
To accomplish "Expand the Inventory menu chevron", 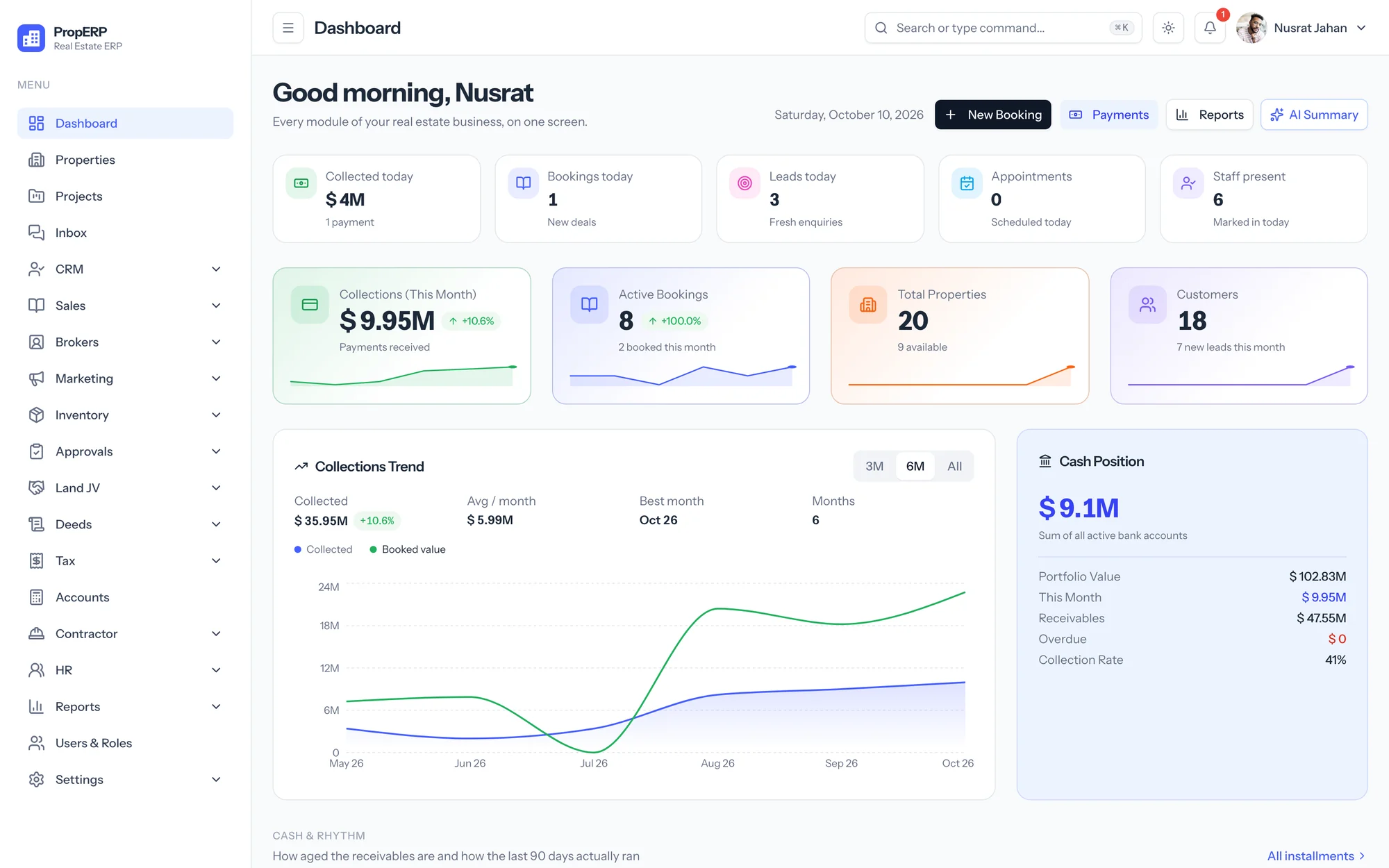I will tap(216, 415).
